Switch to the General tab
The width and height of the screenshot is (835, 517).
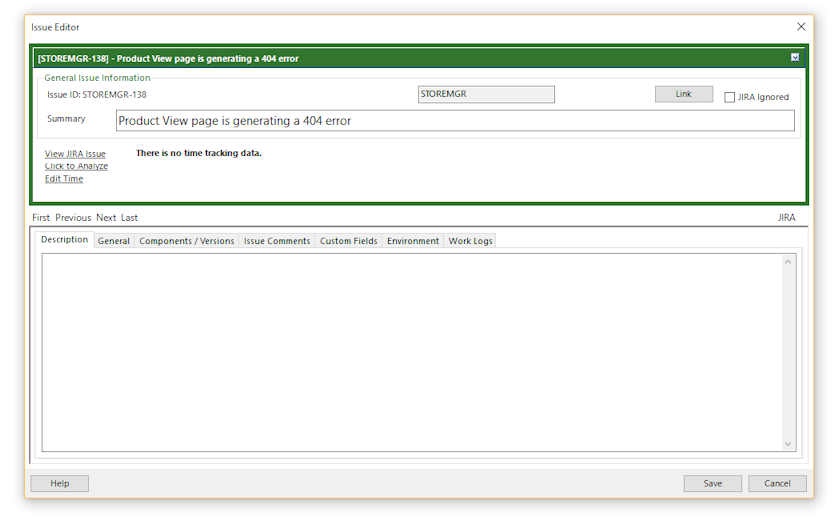[113, 241]
